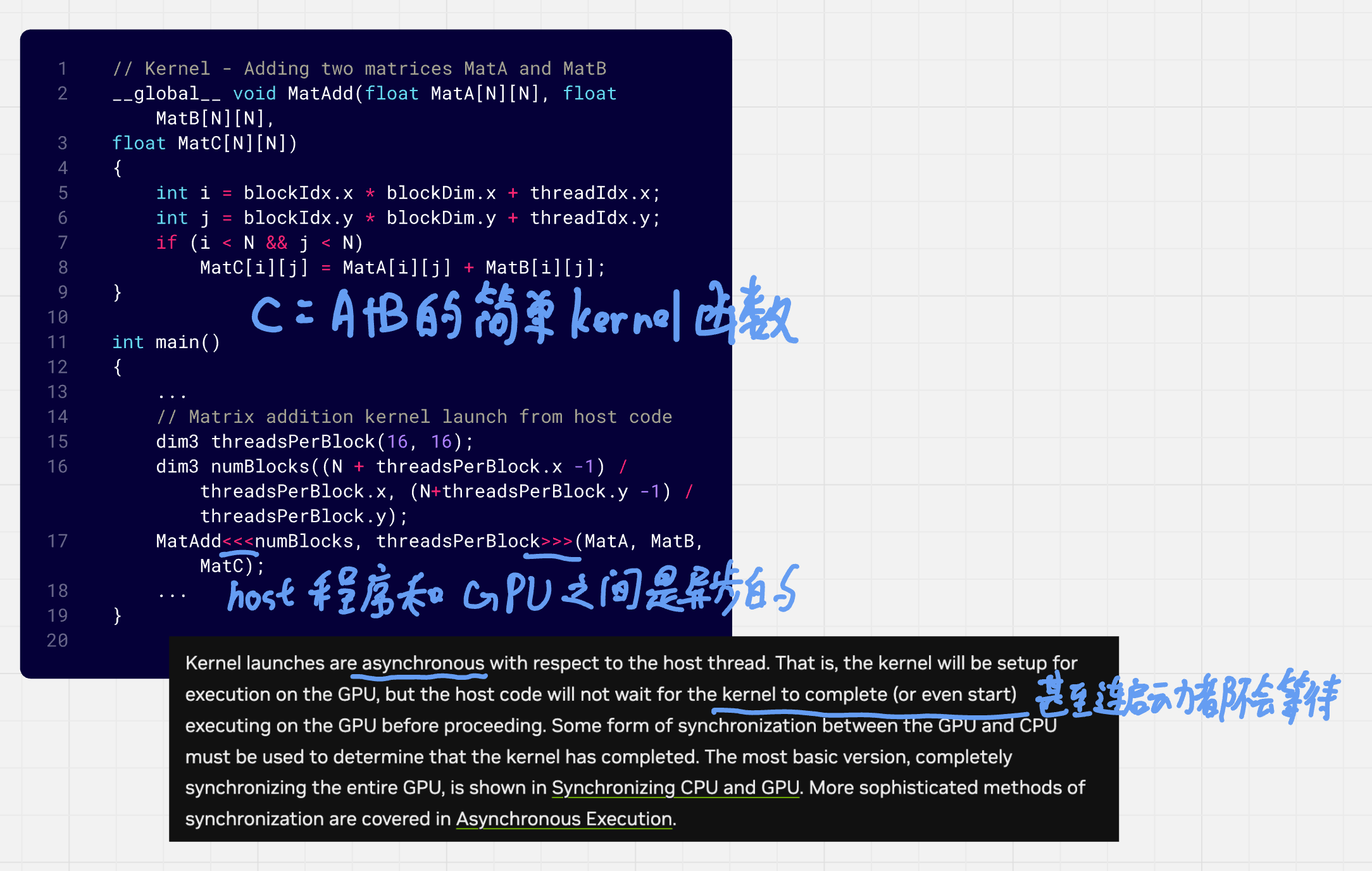The height and width of the screenshot is (871, 1372).
Task: Click the __global__ keyword in the code
Action: 166,94
